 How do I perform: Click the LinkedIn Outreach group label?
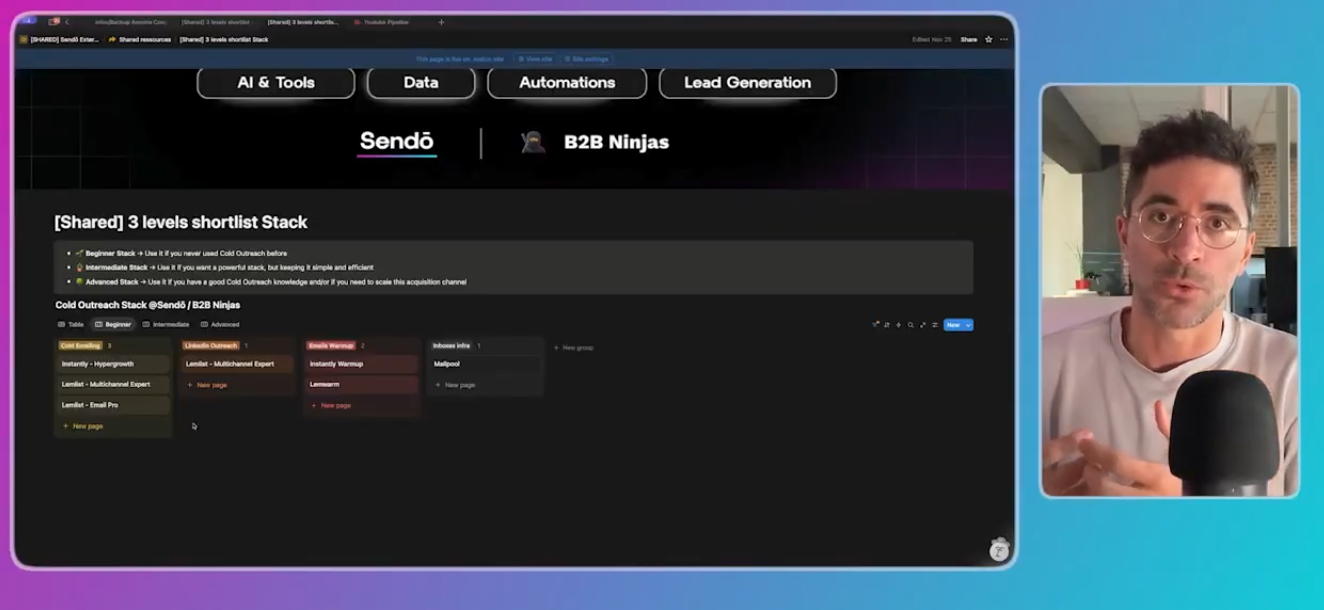(211, 346)
